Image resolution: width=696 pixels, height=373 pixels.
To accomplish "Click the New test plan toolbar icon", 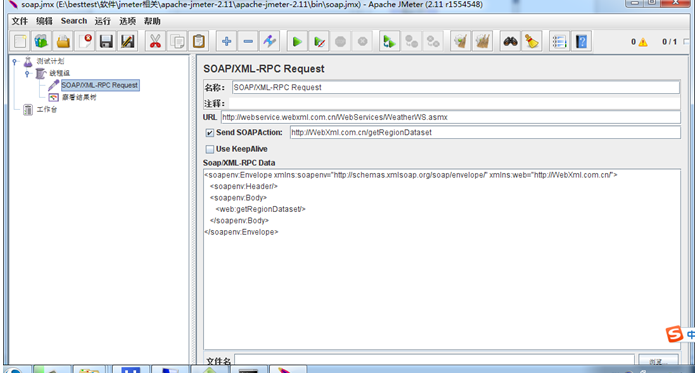I will 20,42.
